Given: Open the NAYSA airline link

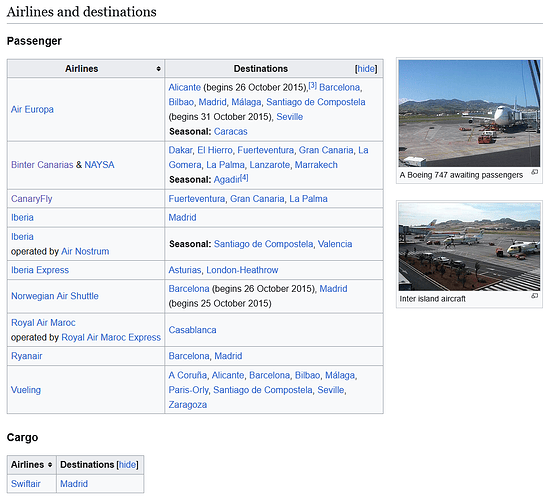Looking at the screenshot, I should [99, 165].
